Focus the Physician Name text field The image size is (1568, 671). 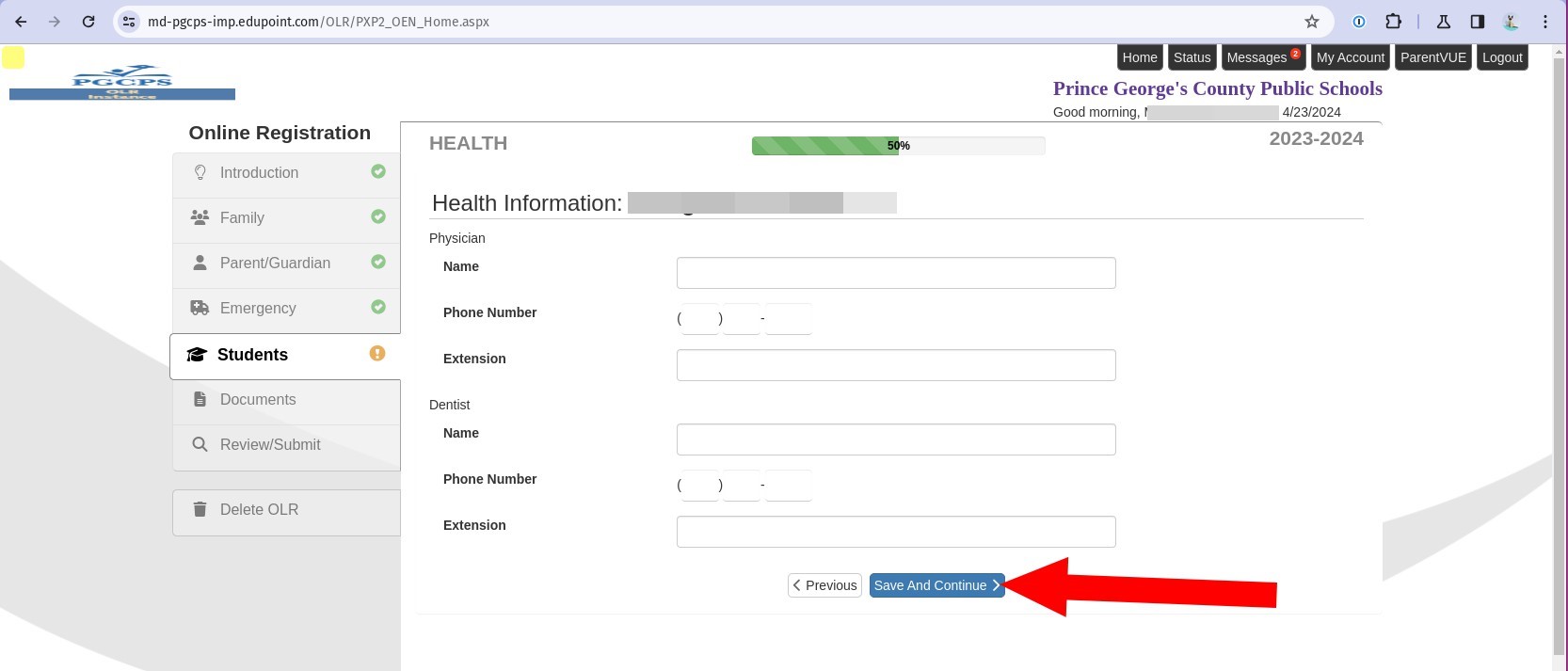pyautogui.click(x=895, y=273)
